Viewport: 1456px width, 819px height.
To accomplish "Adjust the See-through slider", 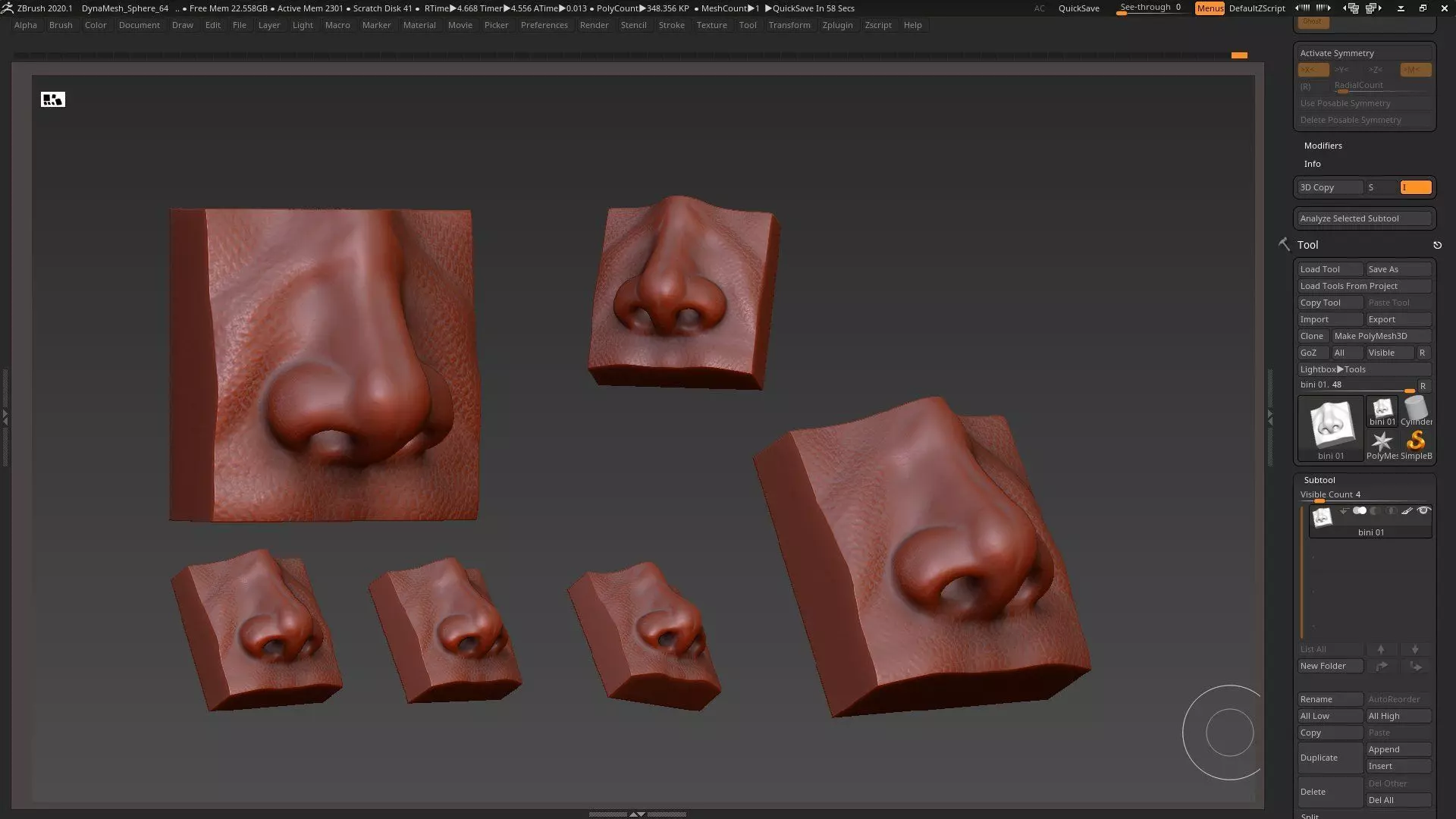I will [1151, 8].
